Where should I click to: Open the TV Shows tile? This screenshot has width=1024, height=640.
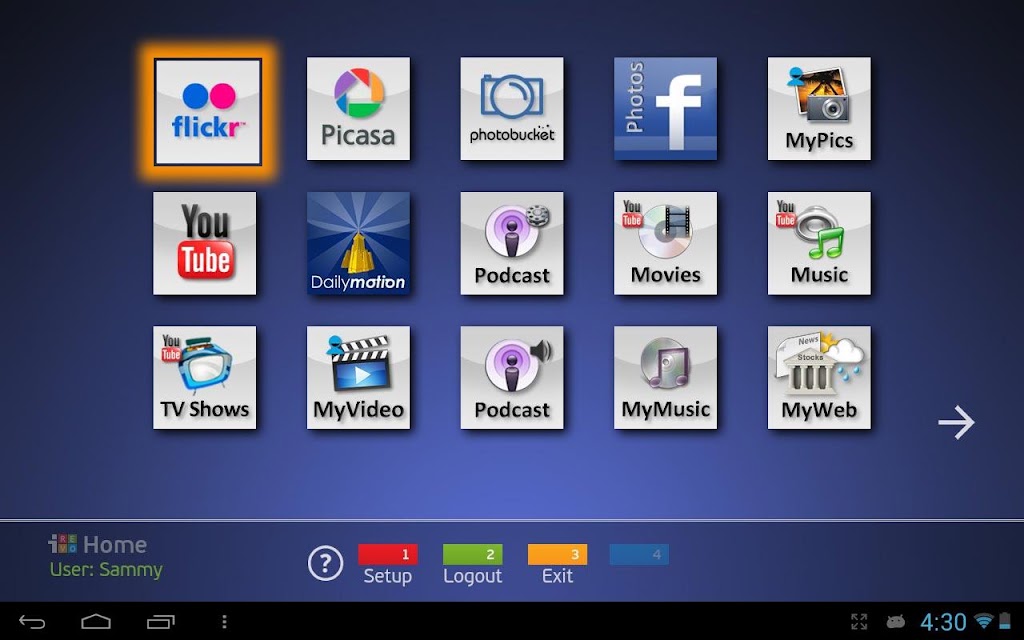[x=204, y=377]
